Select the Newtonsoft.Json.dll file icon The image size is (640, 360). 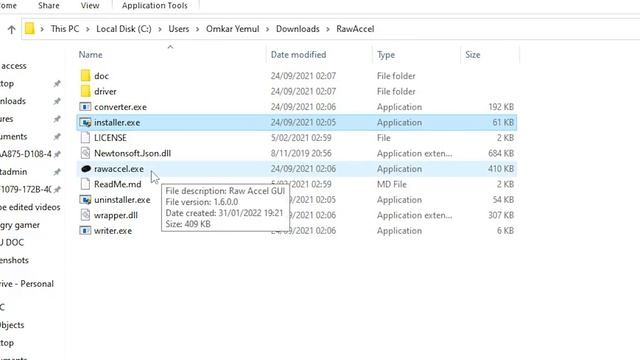click(85, 153)
